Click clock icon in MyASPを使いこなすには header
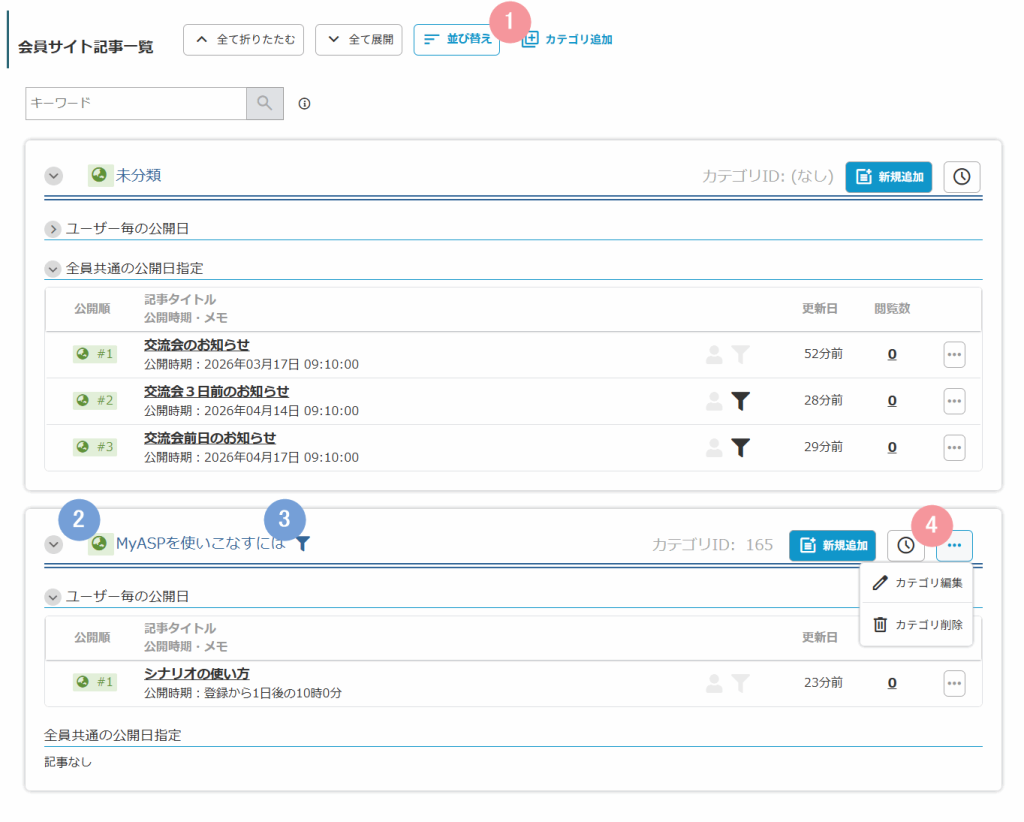The height and width of the screenshot is (822, 1024). [905, 545]
